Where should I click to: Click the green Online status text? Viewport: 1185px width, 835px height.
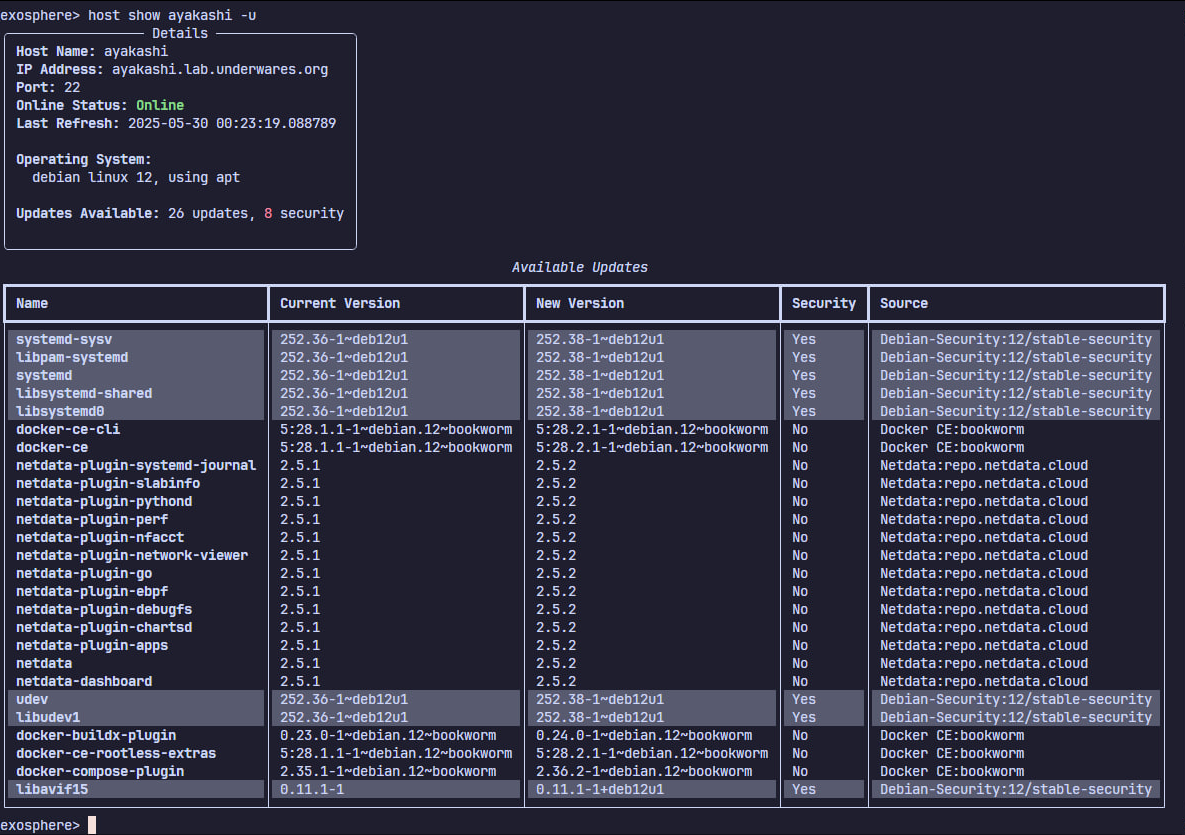click(x=160, y=105)
